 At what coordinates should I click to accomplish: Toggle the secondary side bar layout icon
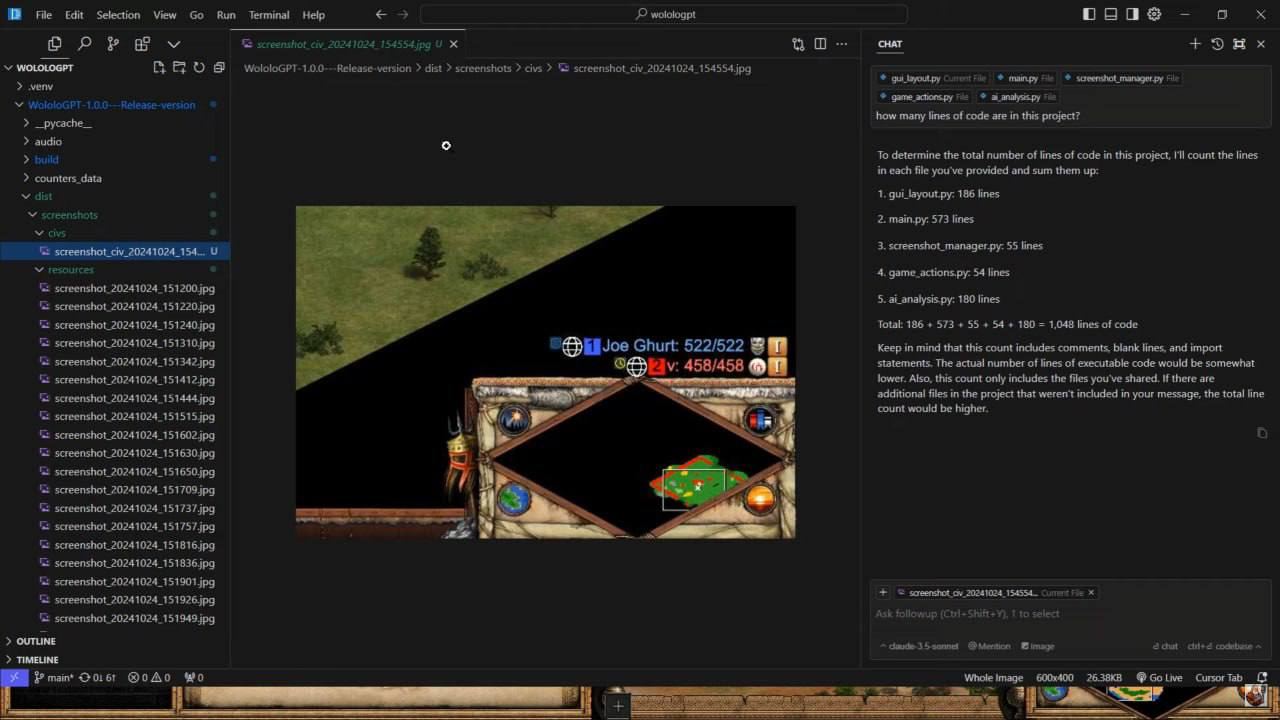[x=1132, y=14]
